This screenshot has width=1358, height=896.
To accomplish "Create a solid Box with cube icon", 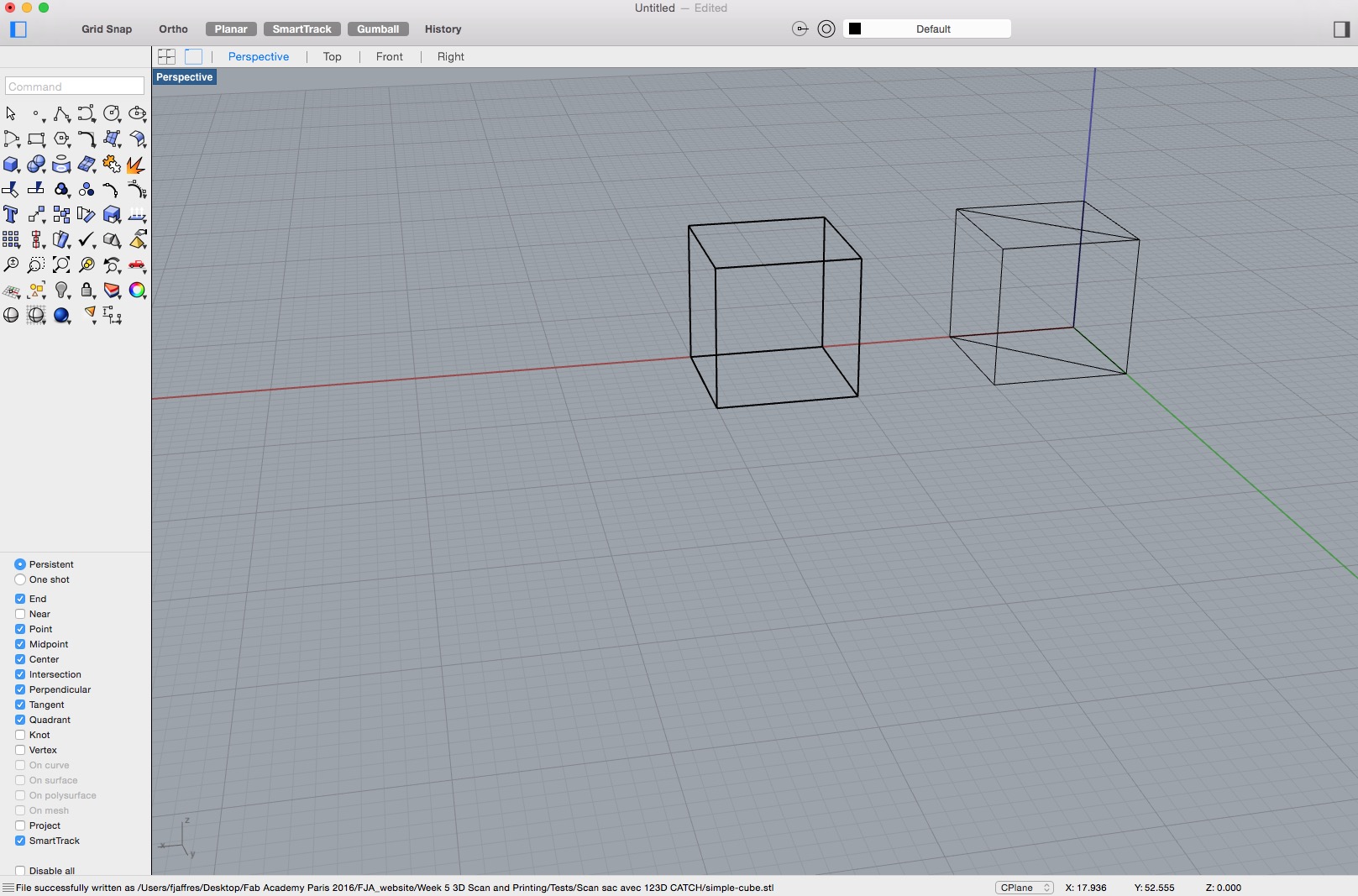I will click(x=11, y=165).
